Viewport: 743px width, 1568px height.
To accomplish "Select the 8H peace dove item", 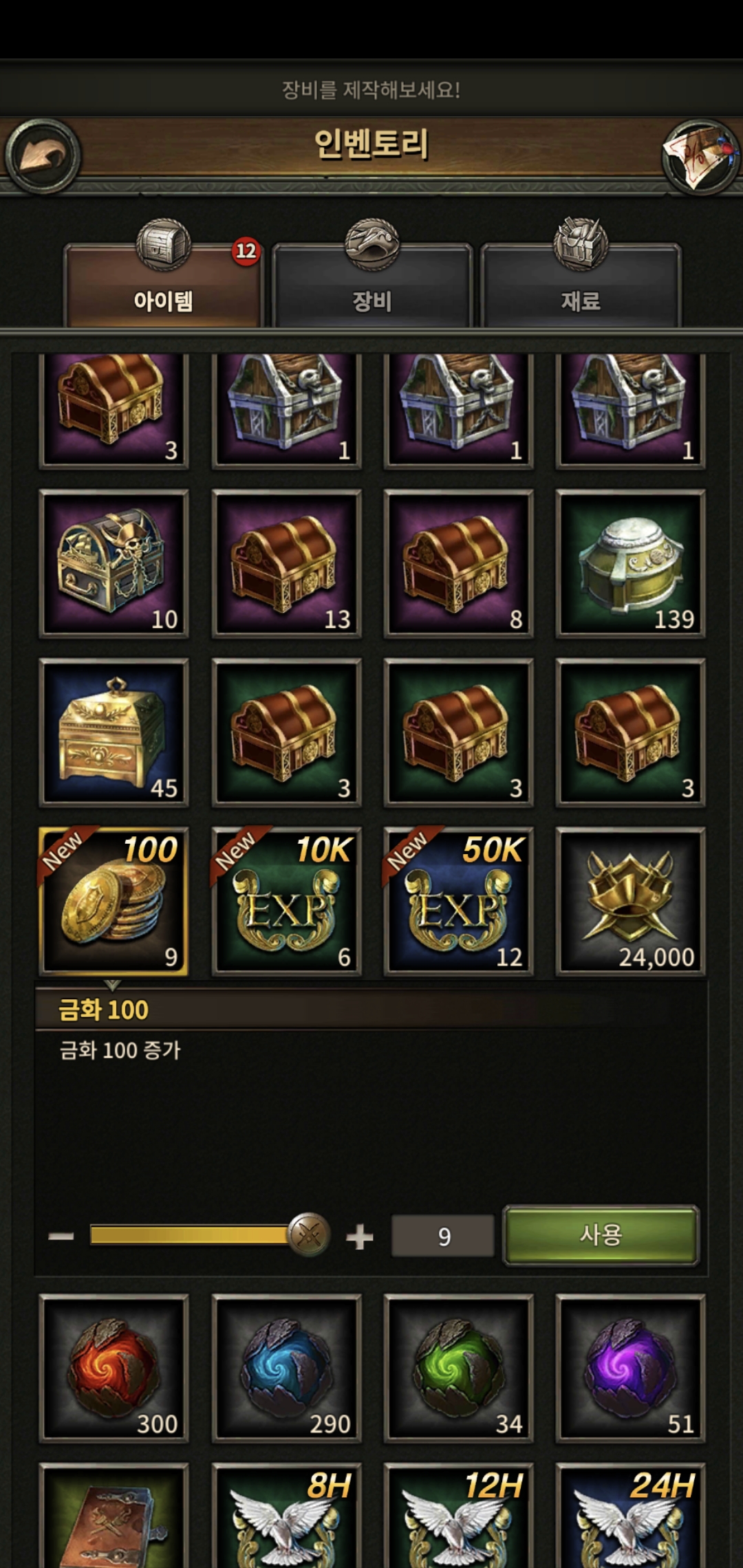I will point(286,1516).
